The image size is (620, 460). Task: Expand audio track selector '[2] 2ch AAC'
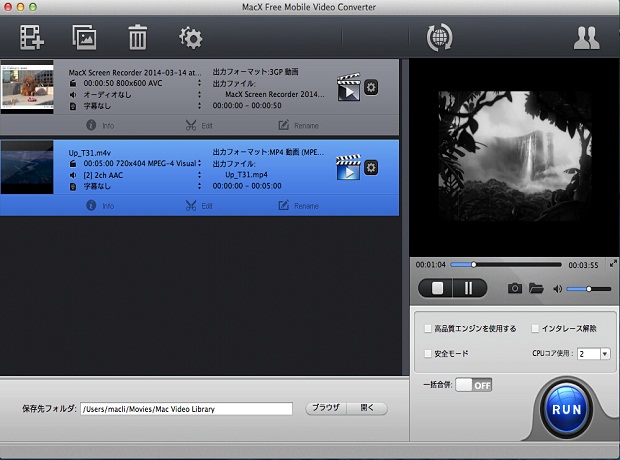coord(199,175)
